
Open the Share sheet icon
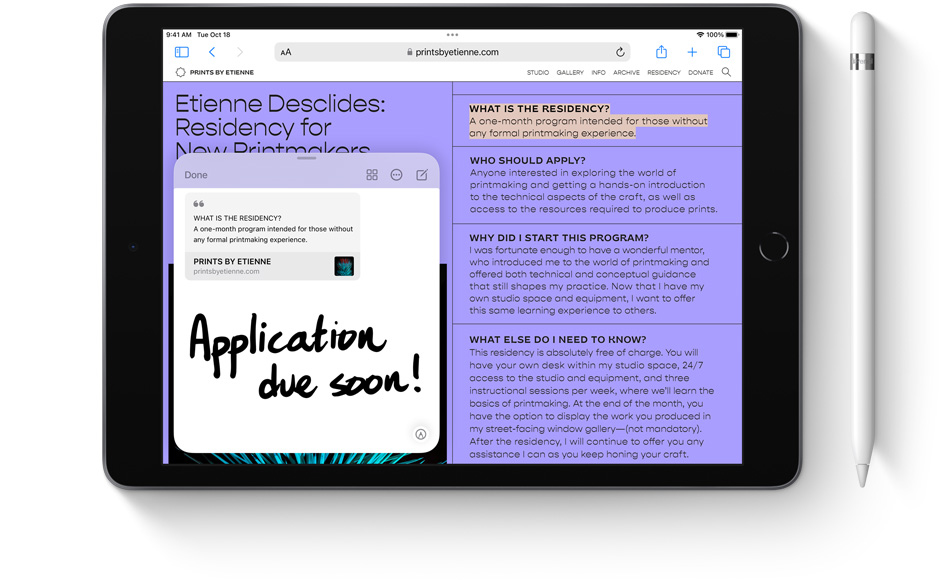coord(661,52)
